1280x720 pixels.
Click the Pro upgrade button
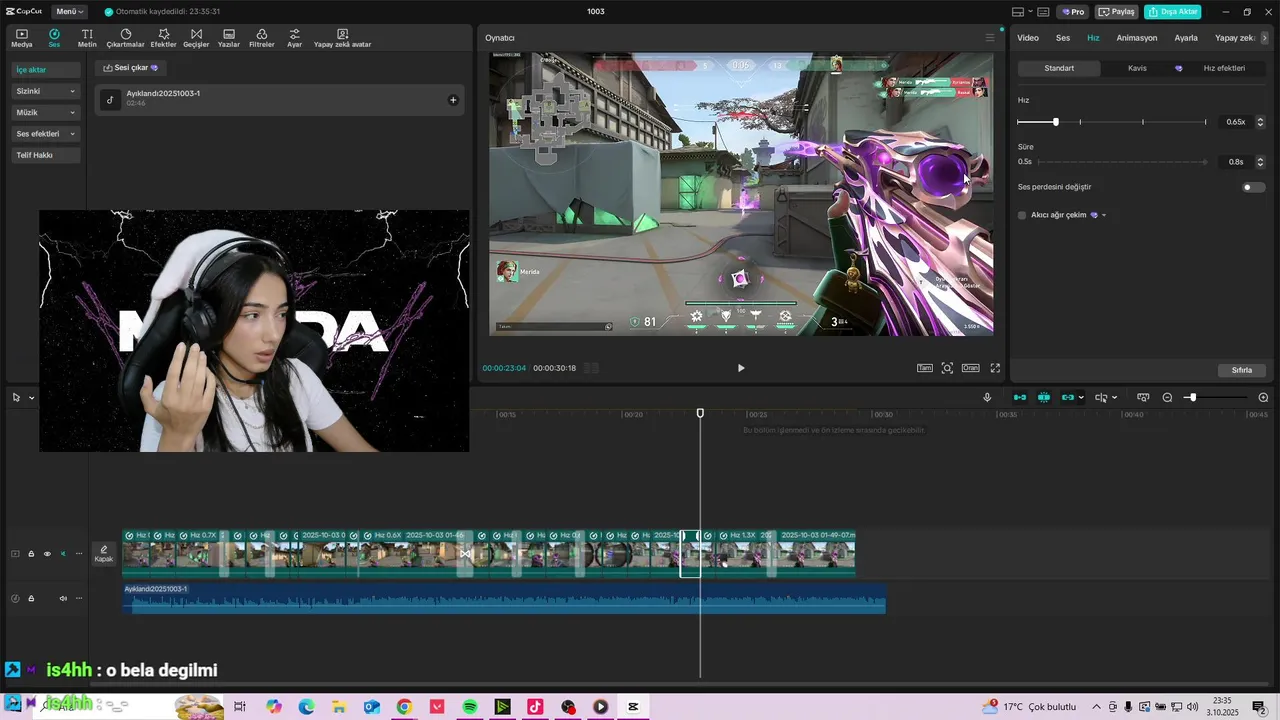pyautogui.click(x=1074, y=12)
